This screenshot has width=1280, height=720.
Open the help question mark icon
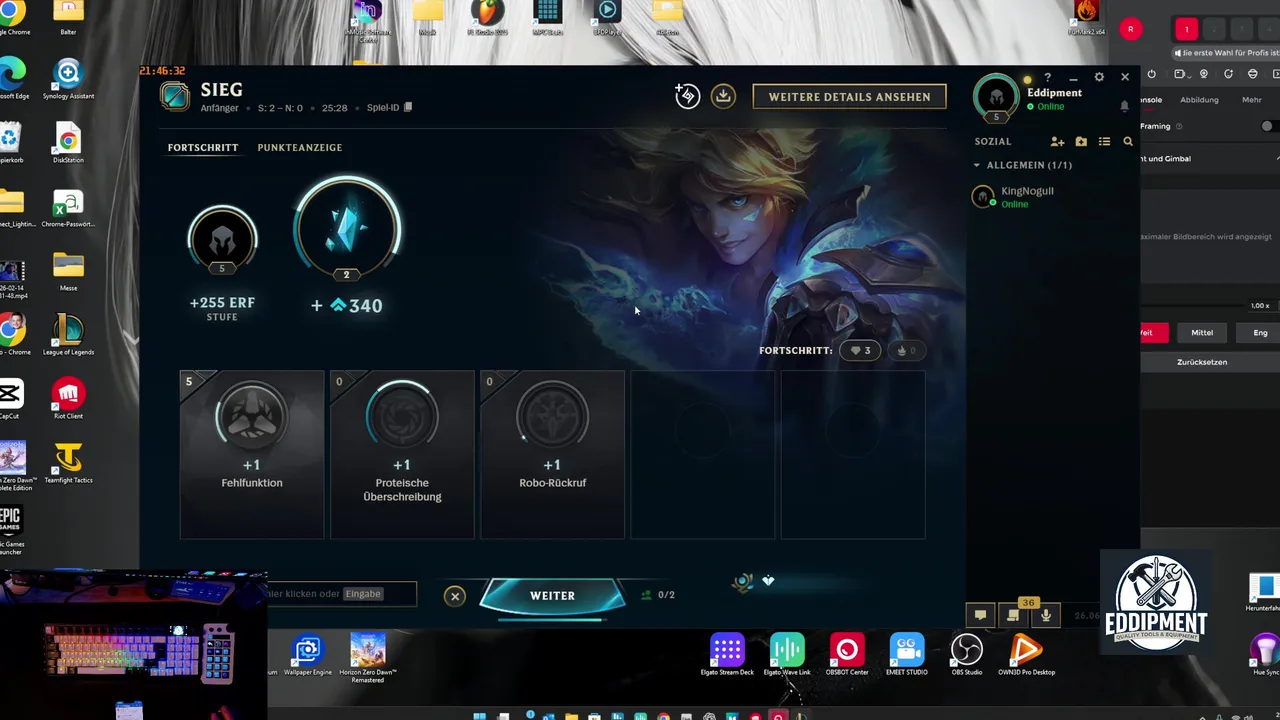point(1048,77)
